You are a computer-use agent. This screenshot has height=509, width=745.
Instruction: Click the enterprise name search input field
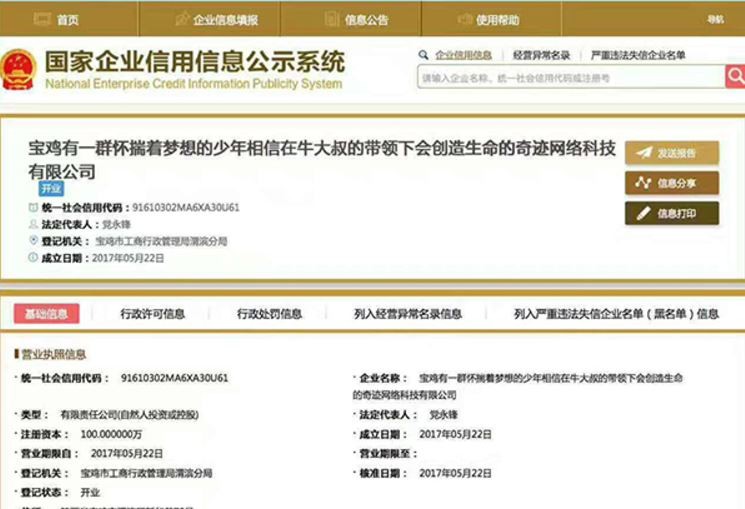click(x=568, y=77)
